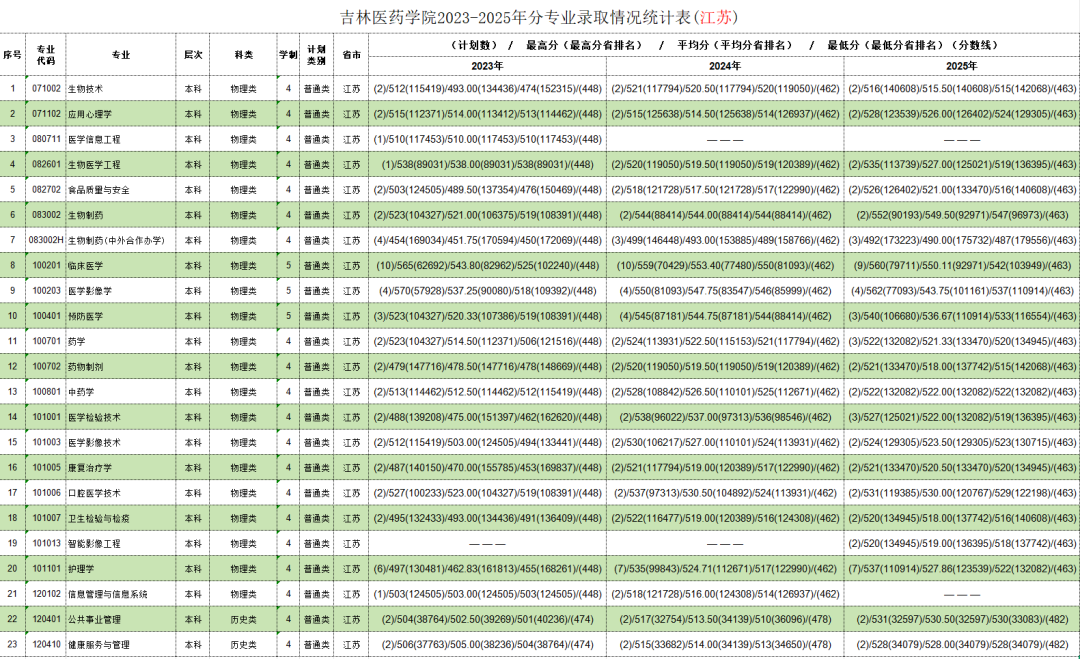Select 2025 data cell for 应用心理学

(x=962, y=114)
